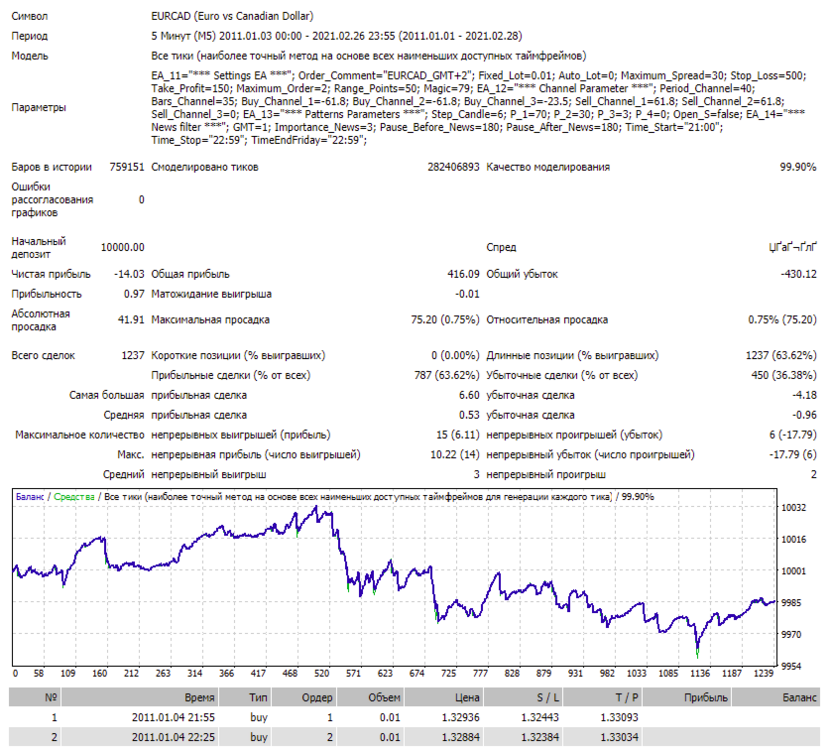This screenshot has width=831, height=750.
Task: Select the total trades value 1237
Action: (x=133, y=355)
